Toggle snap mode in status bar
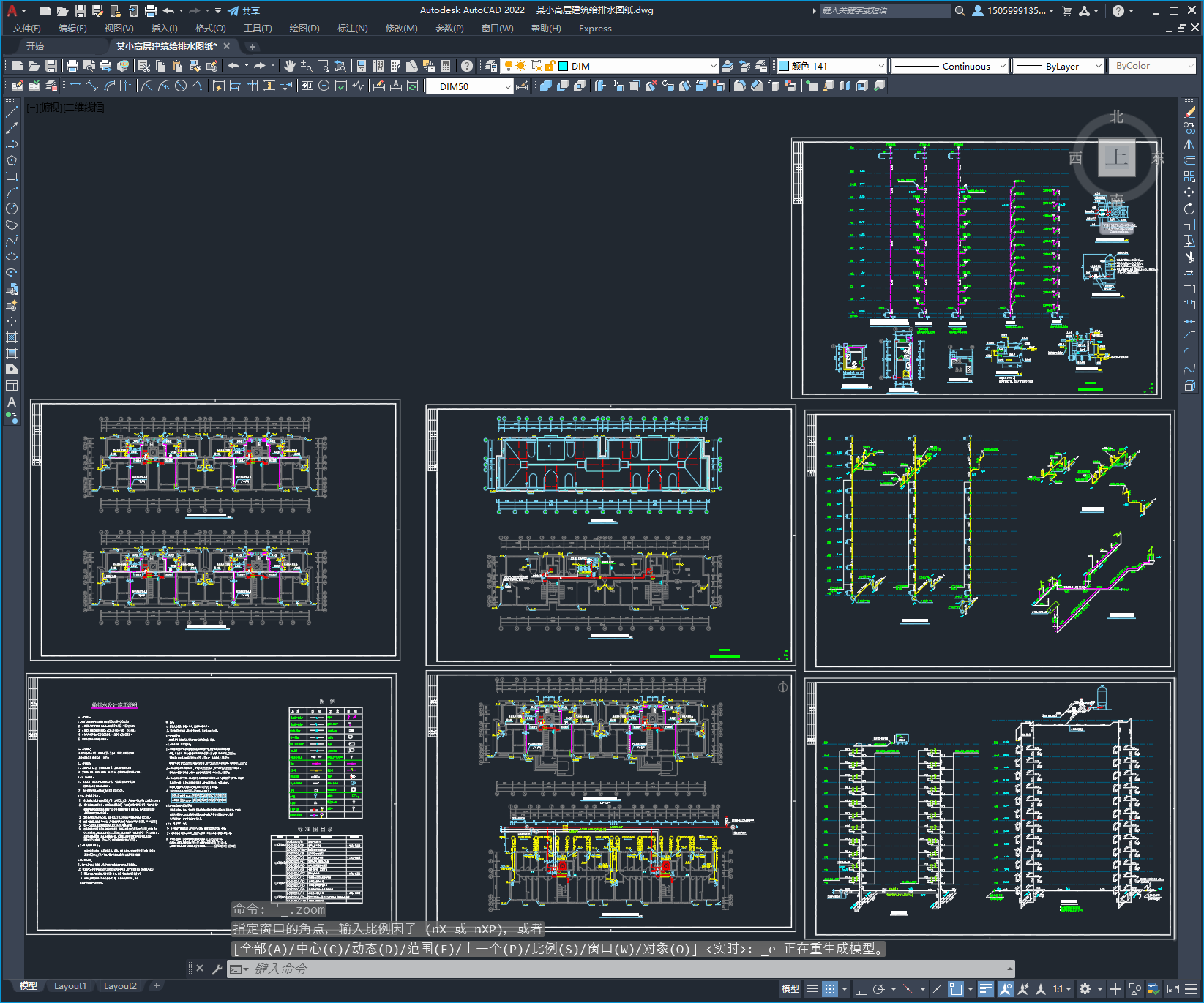Image resolution: width=1204 pixels, height=1003 pixels. [x=829, y=989]
